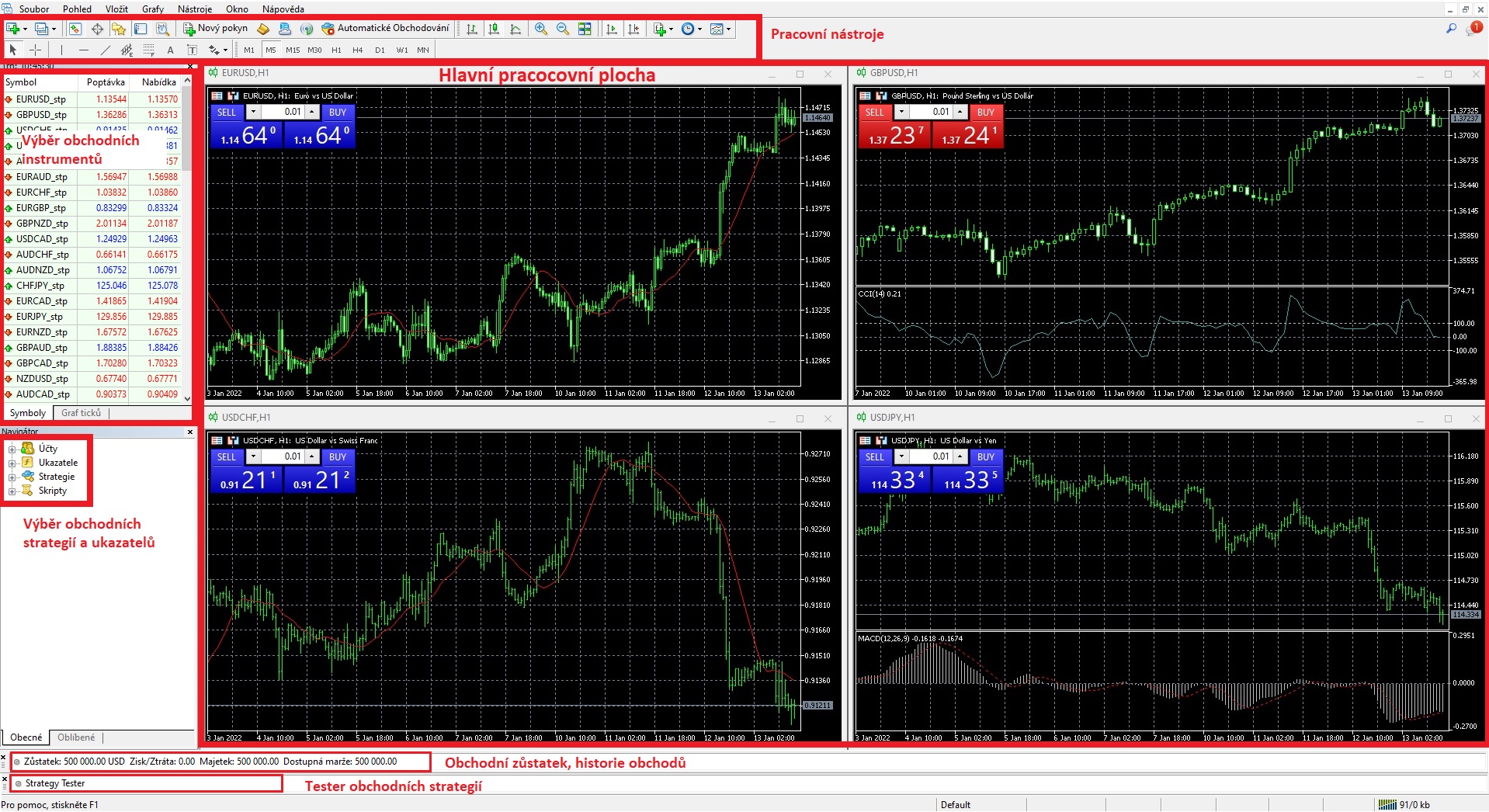Toggle the chart auto scroll button

click(x=612, y=29)
